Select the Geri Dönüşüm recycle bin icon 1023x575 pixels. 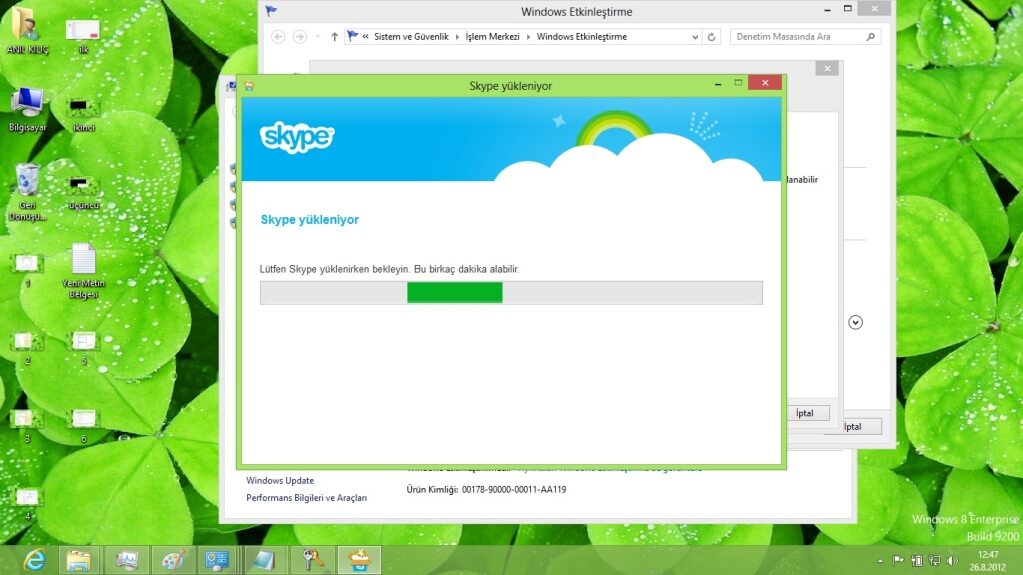click(27, 187)
